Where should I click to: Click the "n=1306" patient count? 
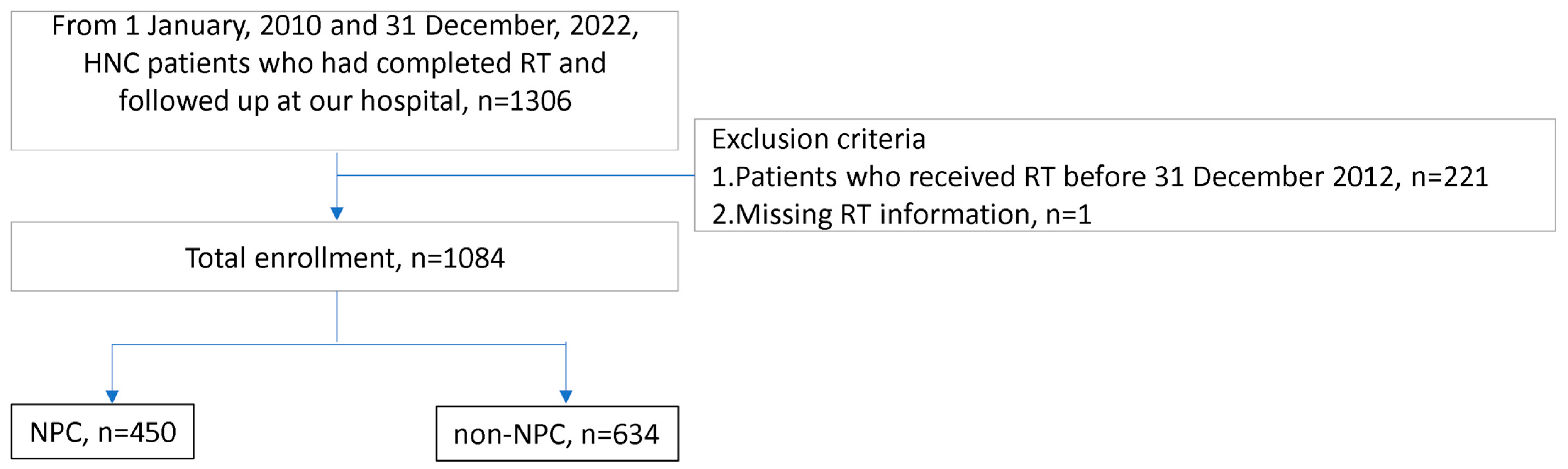[524, 101]
